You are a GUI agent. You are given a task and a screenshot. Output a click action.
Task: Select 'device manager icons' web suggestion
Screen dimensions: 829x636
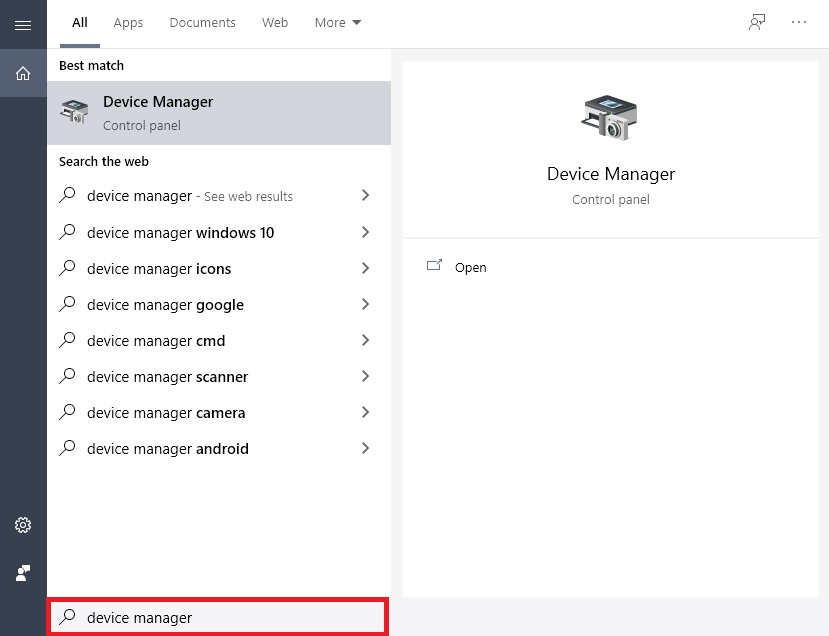tap(159, 269)
